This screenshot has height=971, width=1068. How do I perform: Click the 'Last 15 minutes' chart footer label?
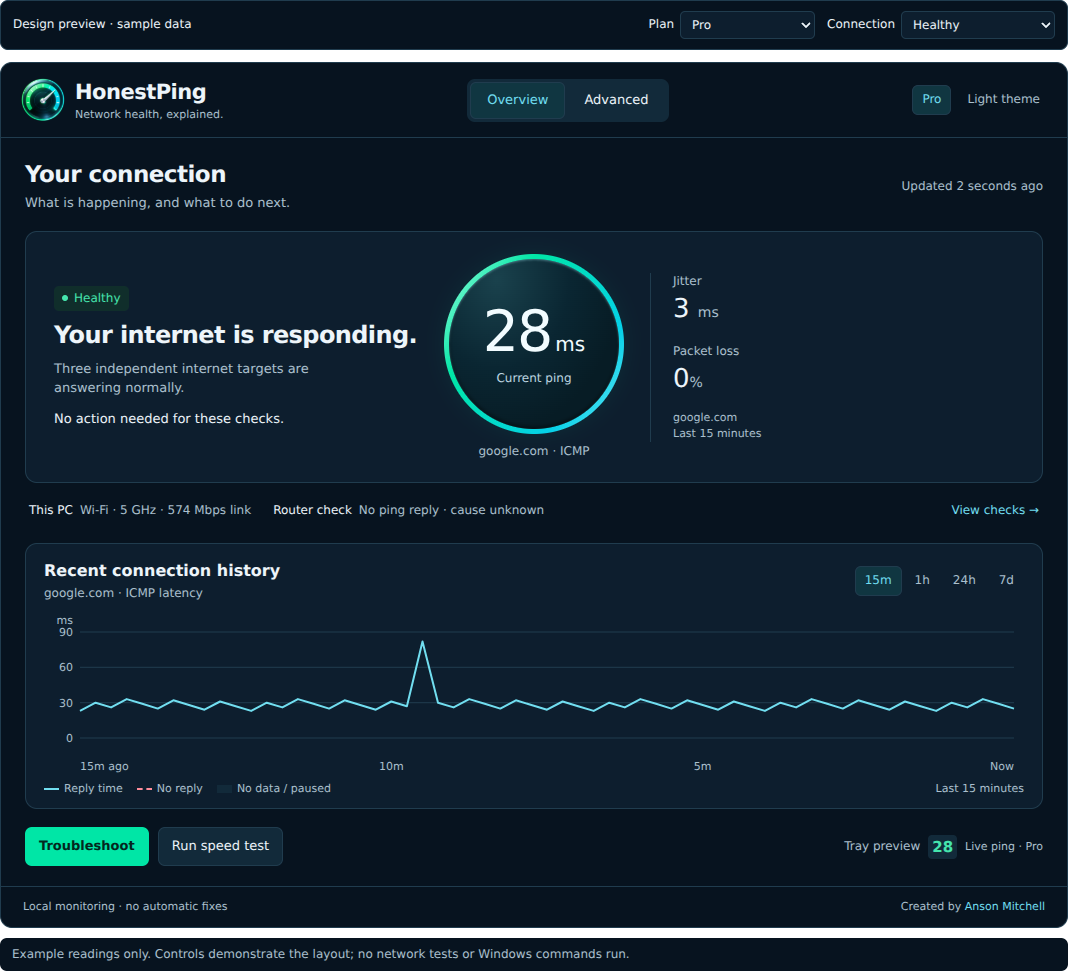point(979,789)
